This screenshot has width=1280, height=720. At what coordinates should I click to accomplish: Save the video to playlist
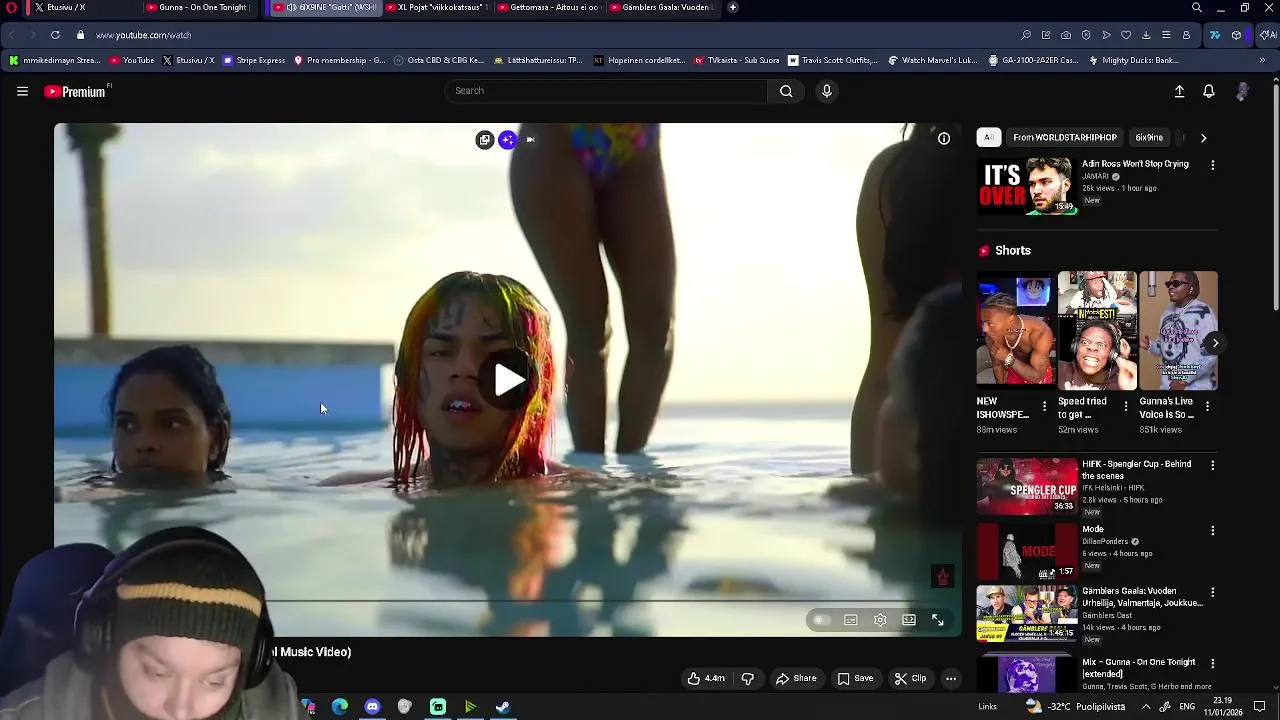pos(855,678)
